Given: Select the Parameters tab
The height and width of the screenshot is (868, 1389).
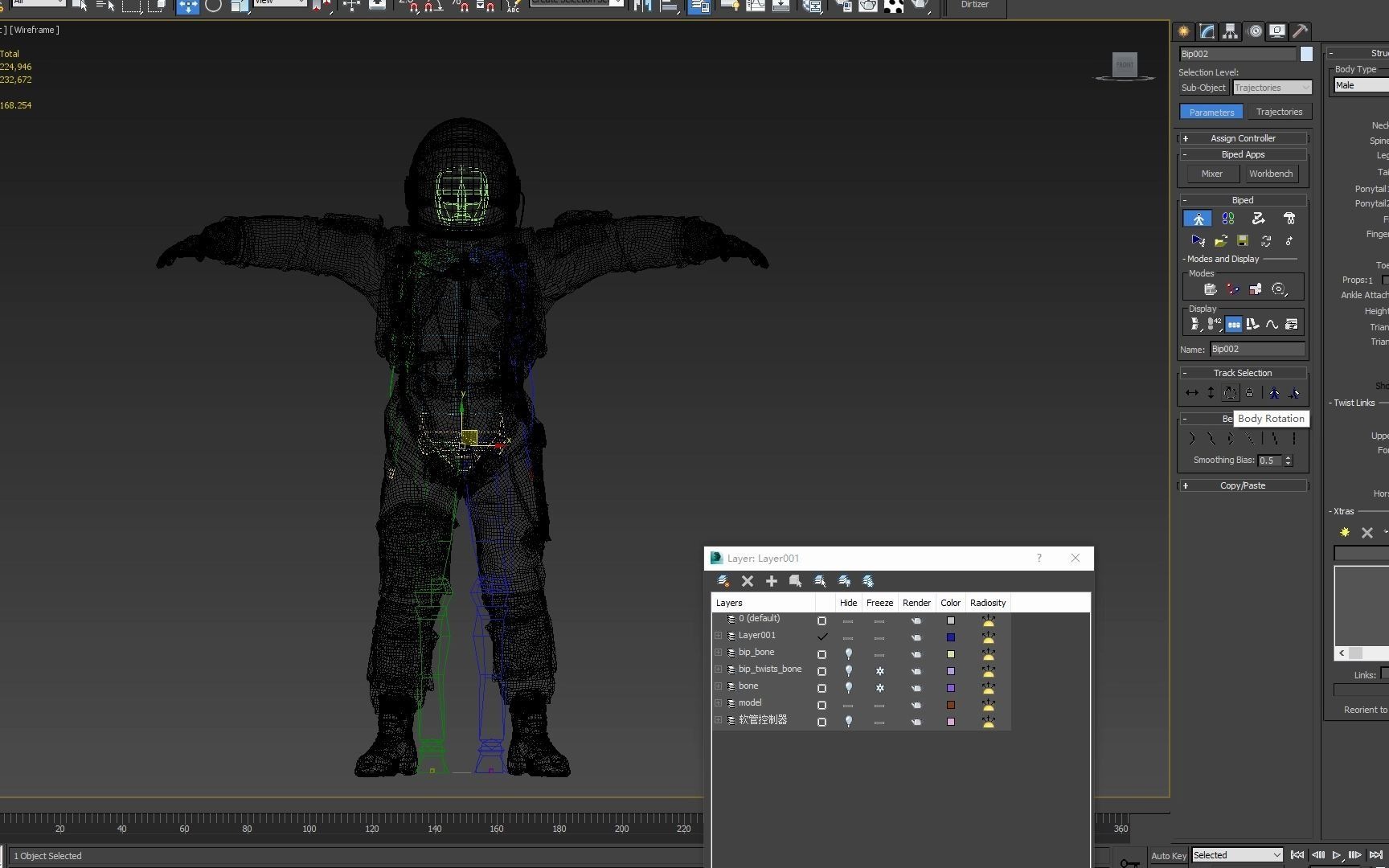Looking at the screenshot, I should coord(1211,112).
